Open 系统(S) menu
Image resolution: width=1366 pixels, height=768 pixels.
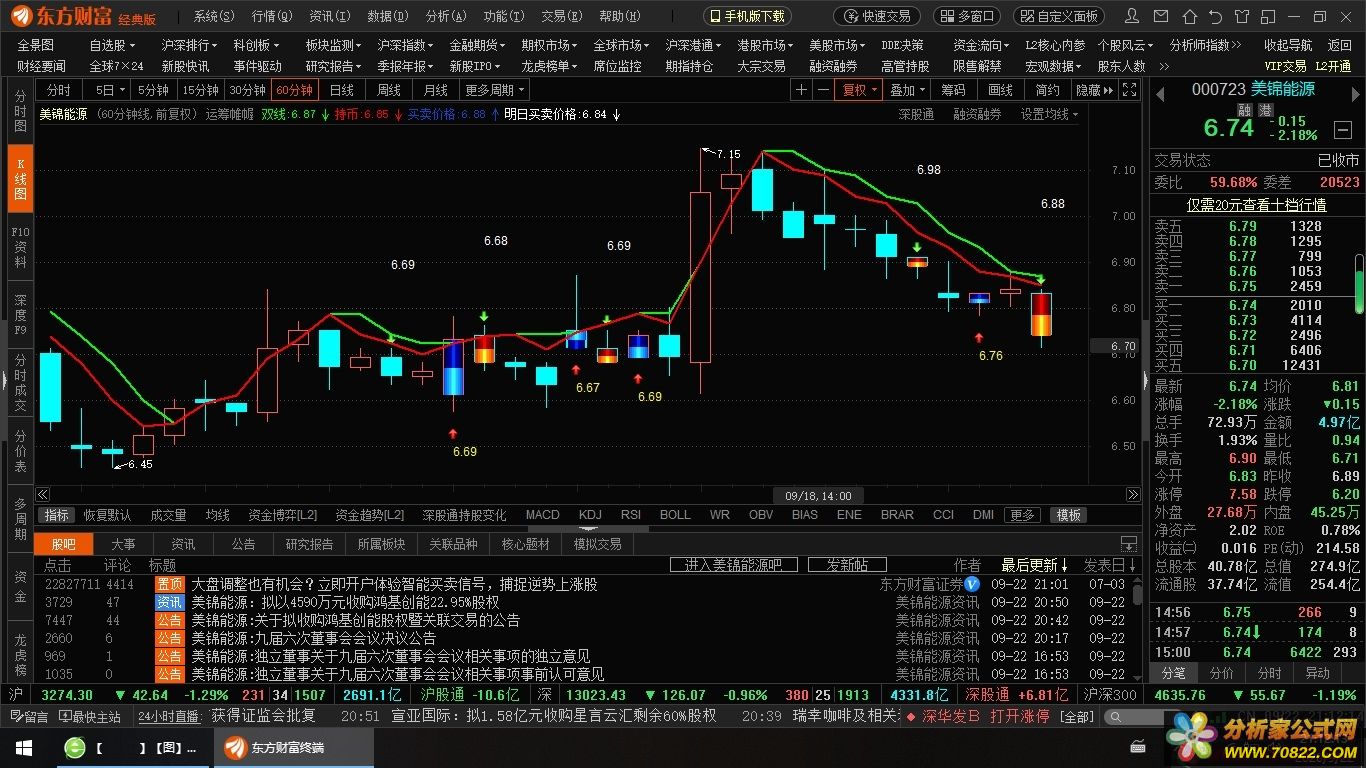pyautogui.click(x=214, y=16)
